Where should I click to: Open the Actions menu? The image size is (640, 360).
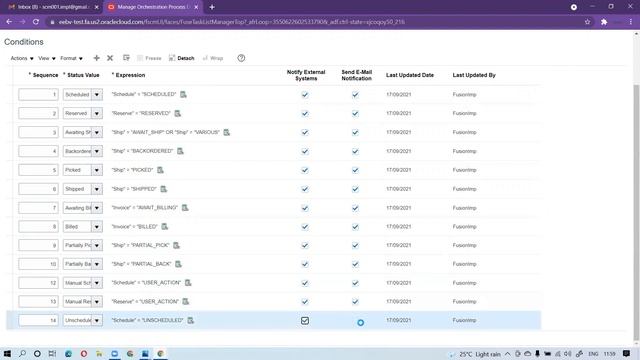point(22,58)
